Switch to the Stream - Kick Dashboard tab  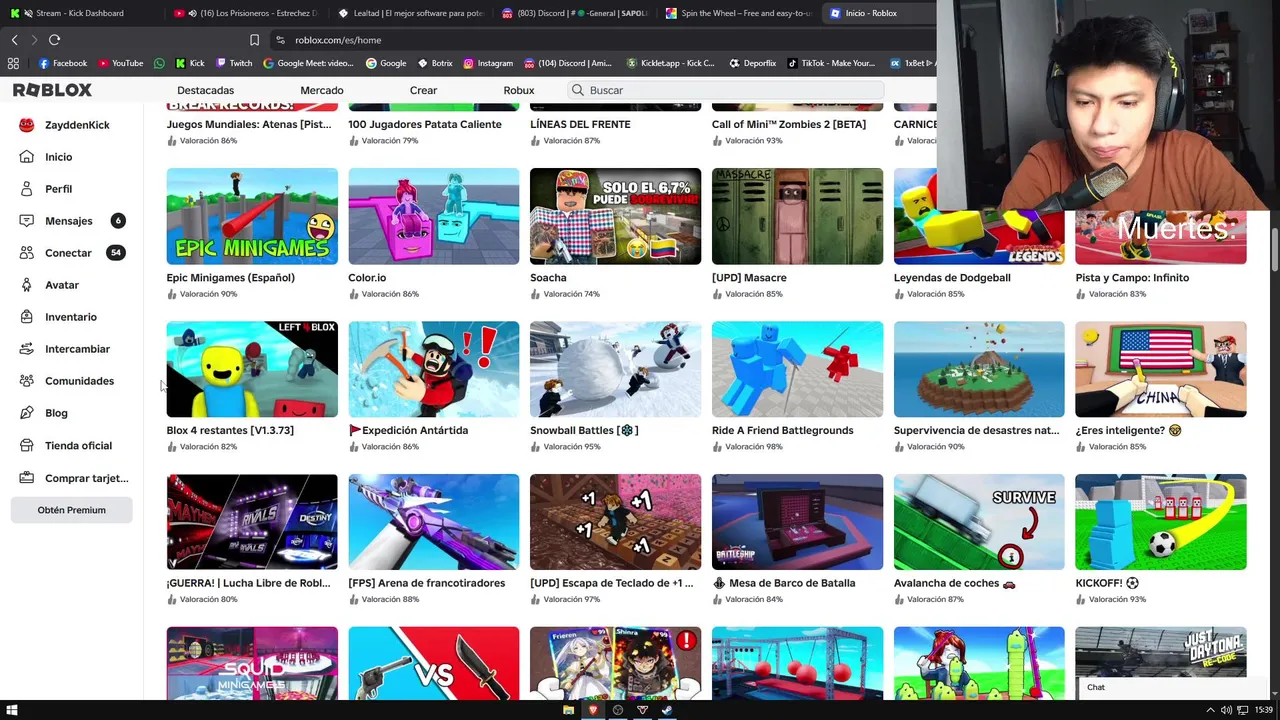point(82,13)
